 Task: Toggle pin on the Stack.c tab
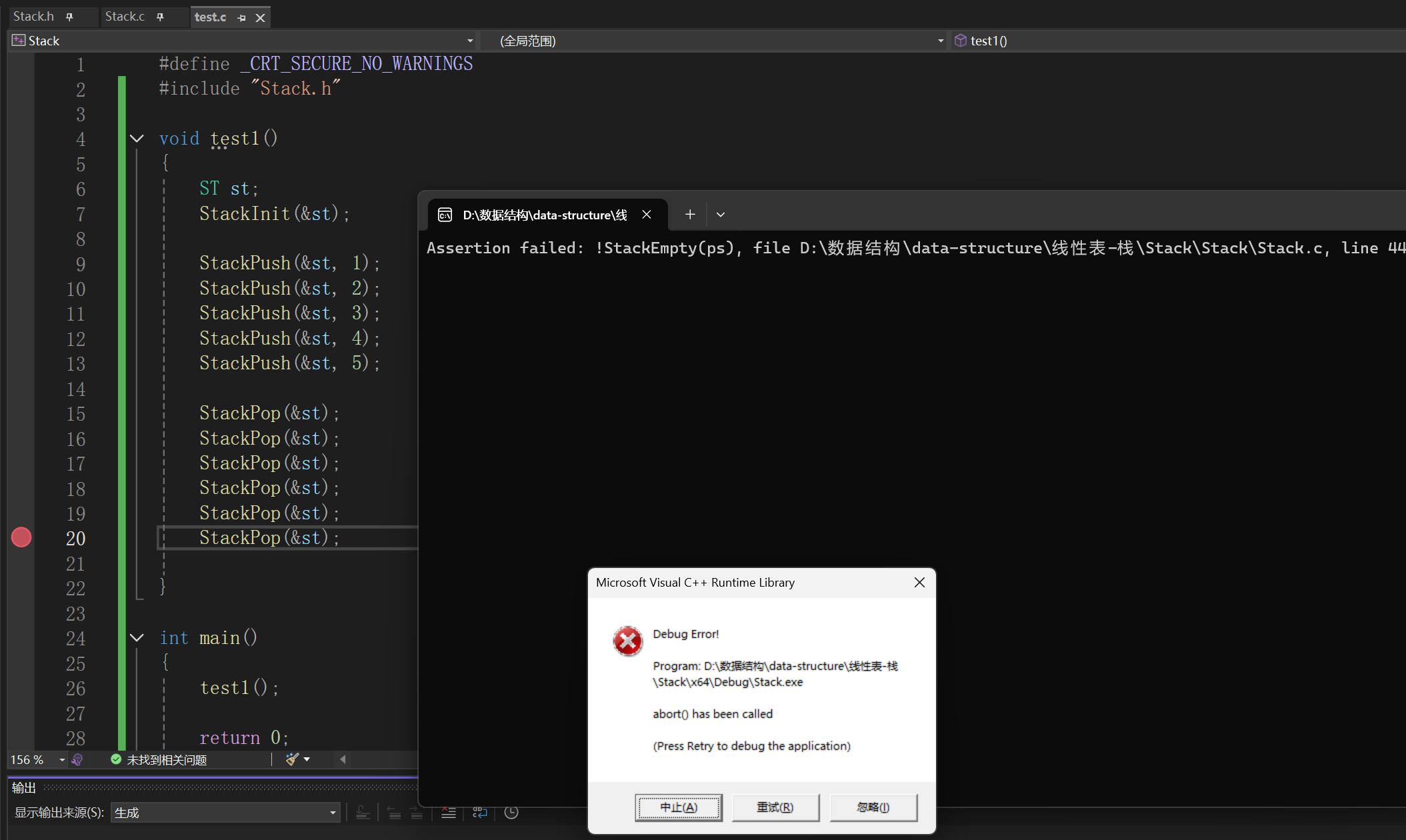coord(160,17)
